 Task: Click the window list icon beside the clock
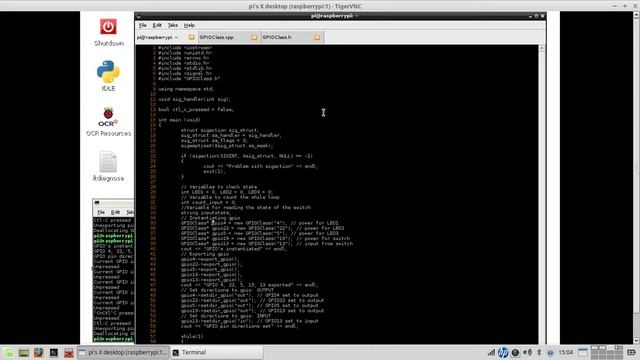583,352
